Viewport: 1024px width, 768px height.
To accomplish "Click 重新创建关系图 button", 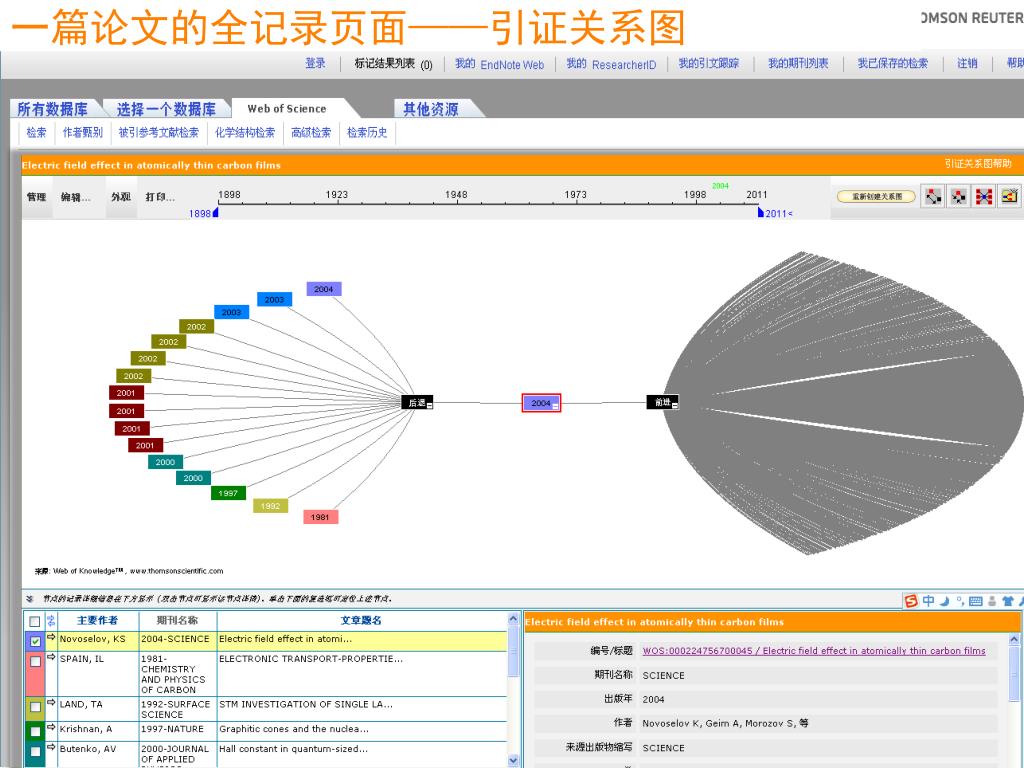I will point(876,196).
